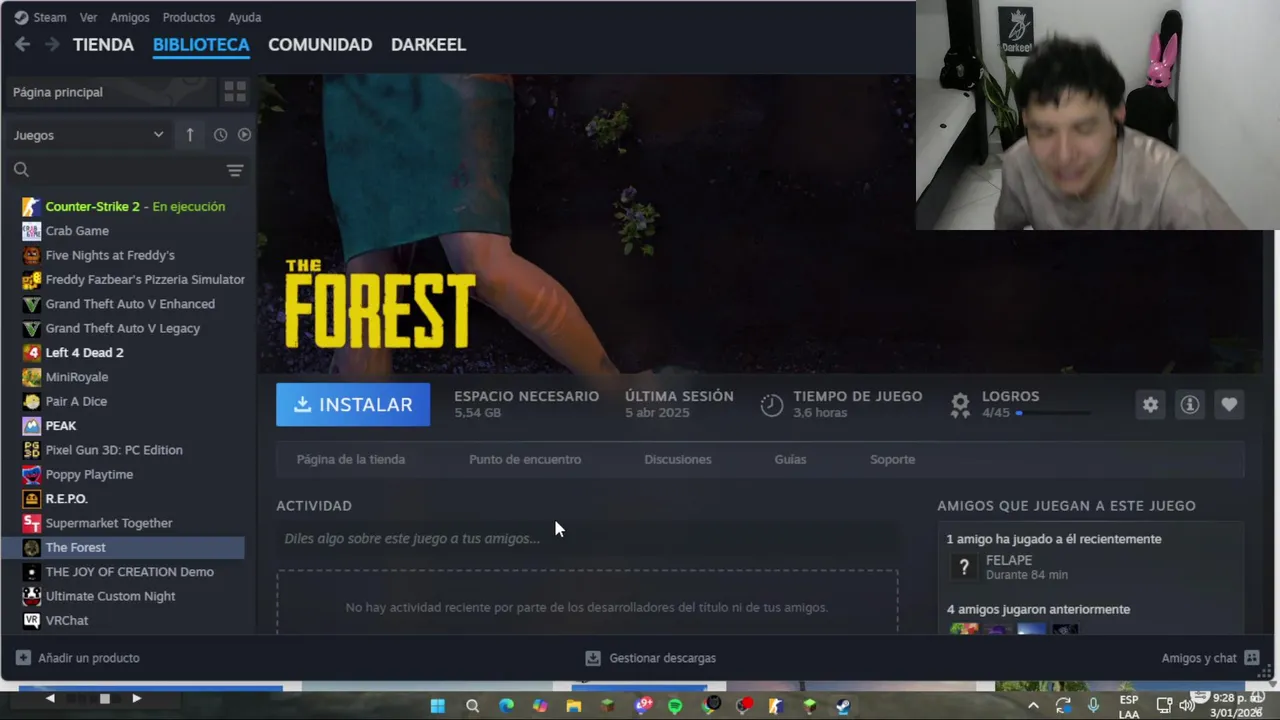Image resolution: width=1280 pixels, height=720 pixels.
Task: Go to BIBLIOTECA section
Action: coord(201,44)
